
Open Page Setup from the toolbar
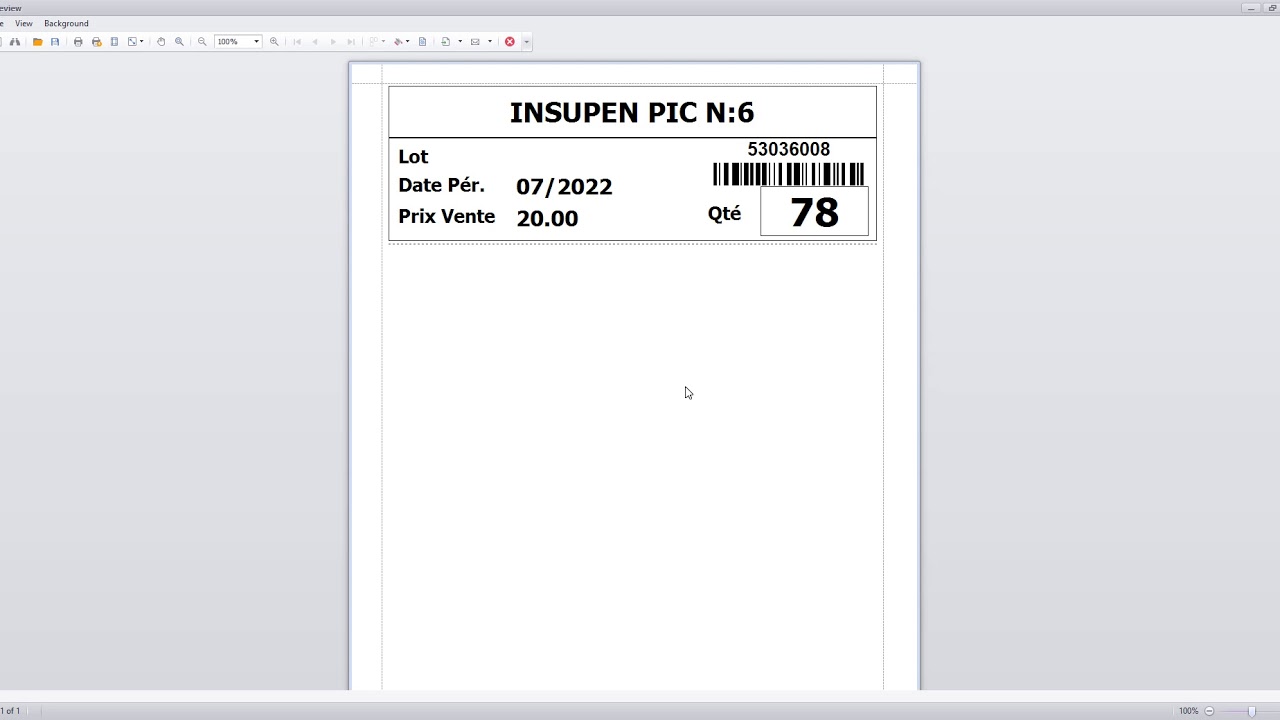coord(114,42)
